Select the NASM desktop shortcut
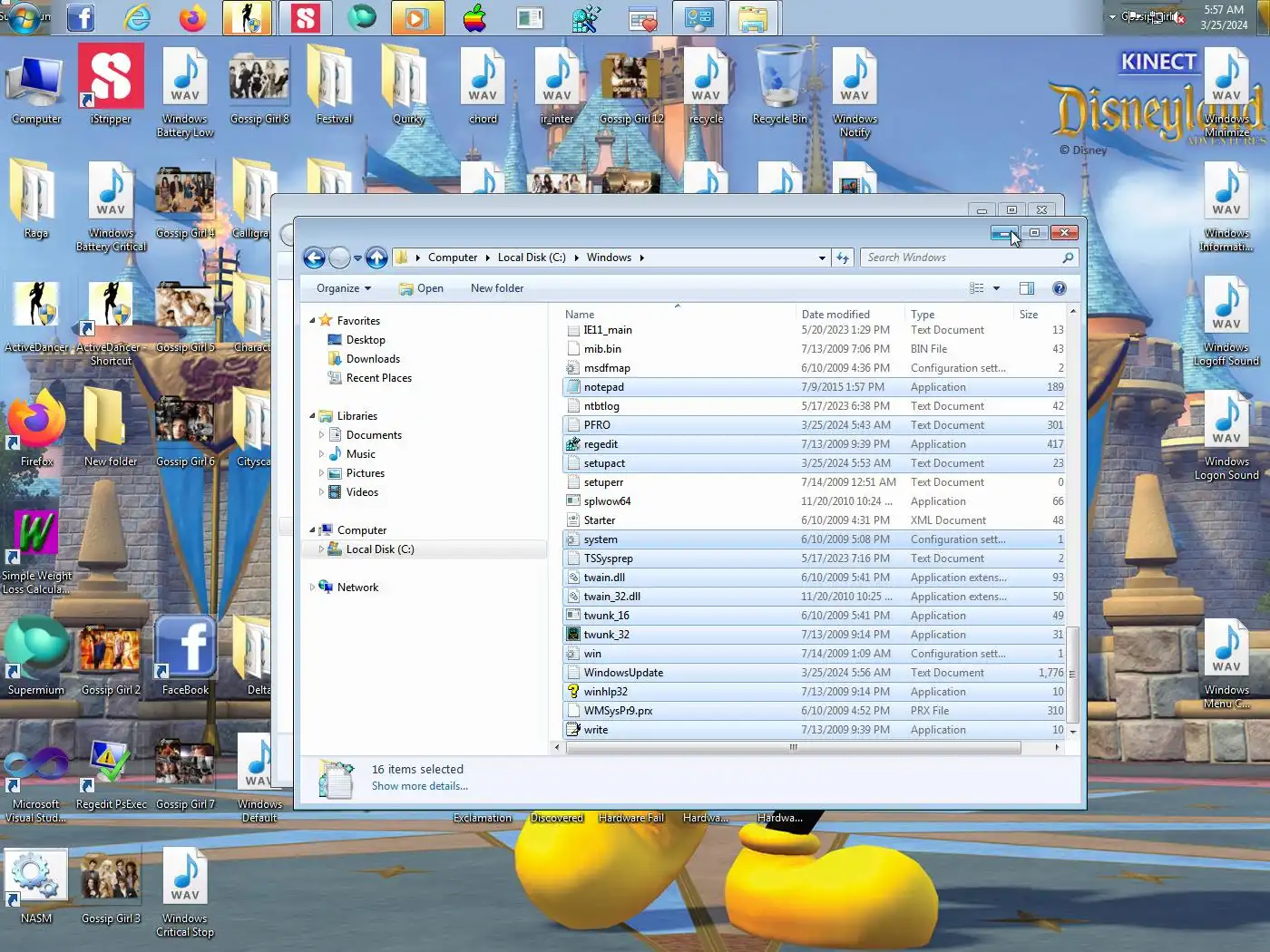The height and width of the screenshot is (952, 1270). 36,886
